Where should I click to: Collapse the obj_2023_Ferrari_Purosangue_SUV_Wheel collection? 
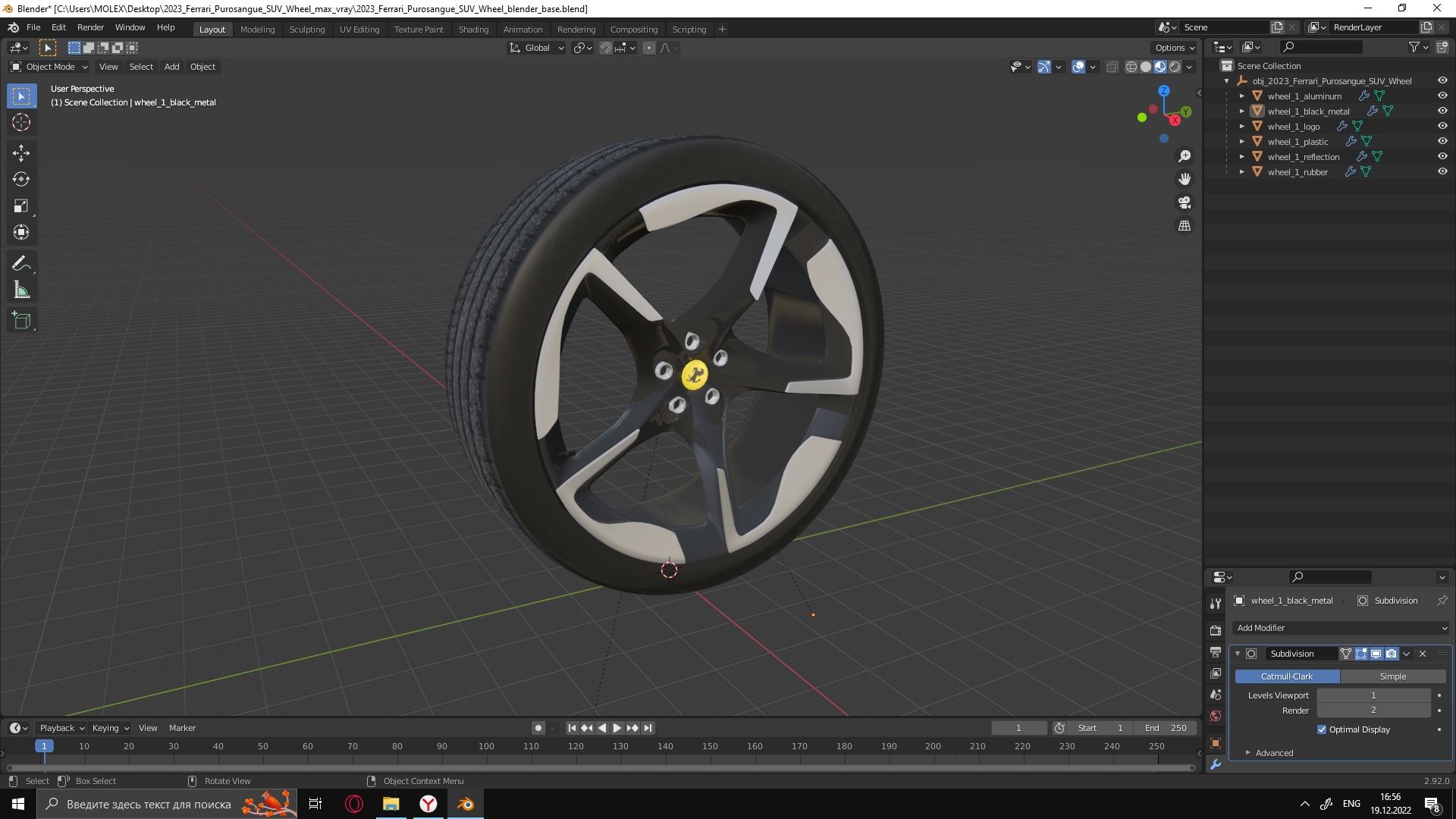pos(1227,81)
